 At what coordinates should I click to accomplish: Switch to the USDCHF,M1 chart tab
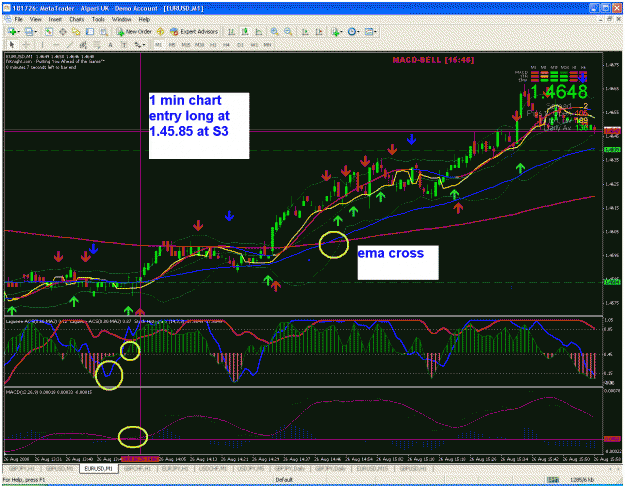pyautogui.click(x=214, y=468)
